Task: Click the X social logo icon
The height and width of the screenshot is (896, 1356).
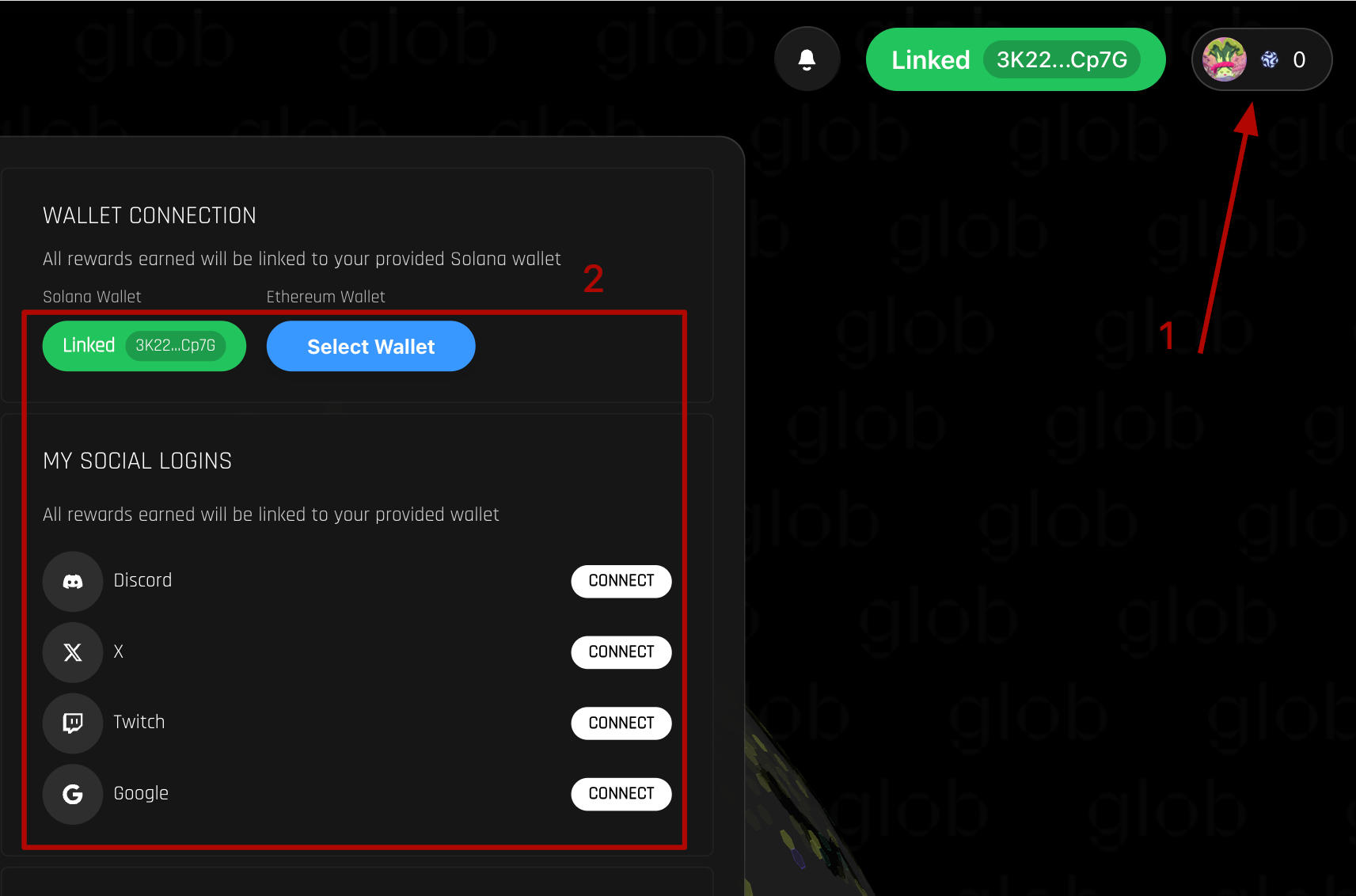Action: [x=73, y=652]
